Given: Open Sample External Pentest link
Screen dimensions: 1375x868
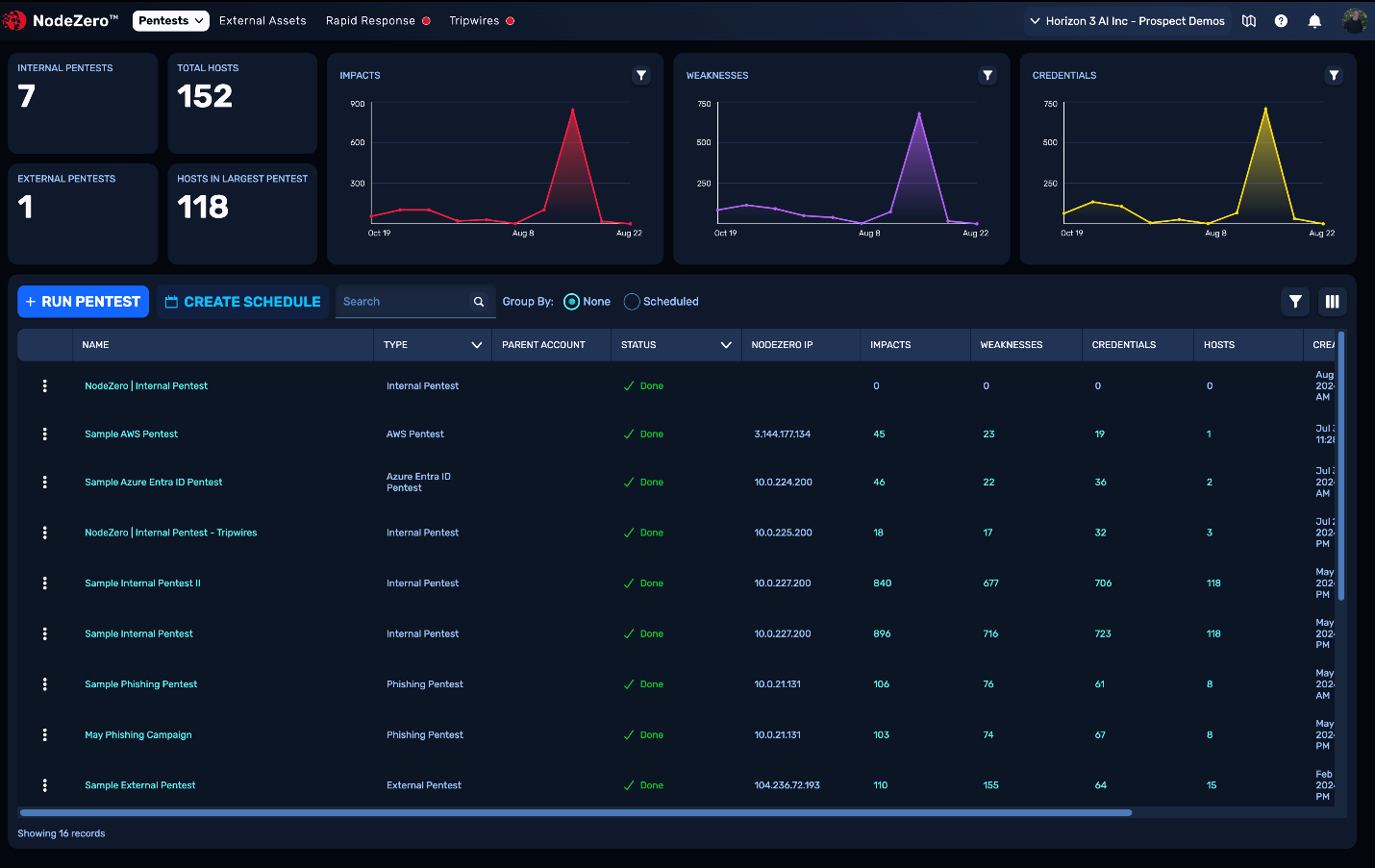Looking at the screenshot, I should click(139, 785).
